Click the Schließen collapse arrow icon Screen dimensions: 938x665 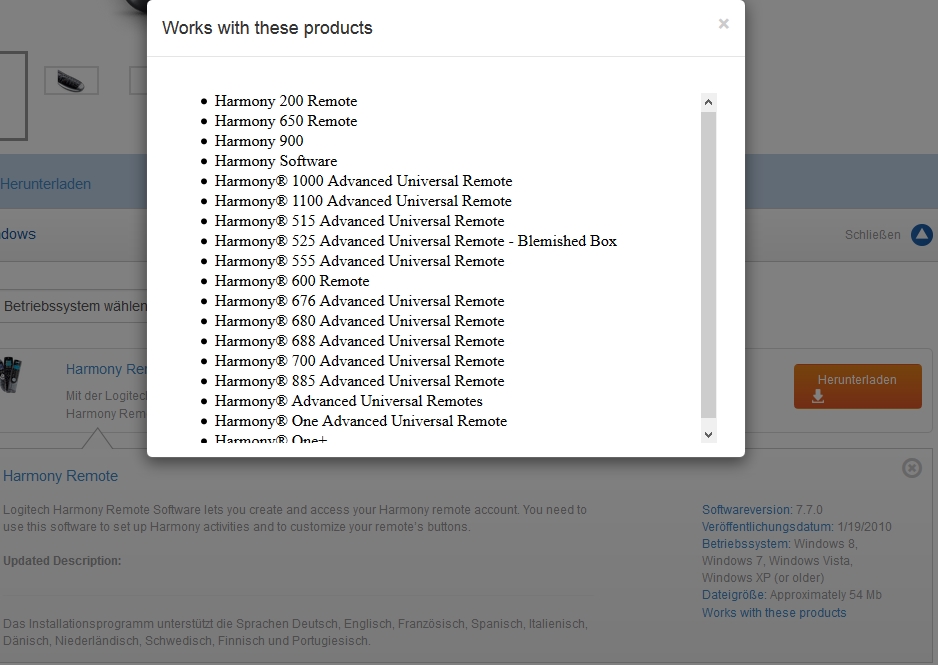click(922, 234)
